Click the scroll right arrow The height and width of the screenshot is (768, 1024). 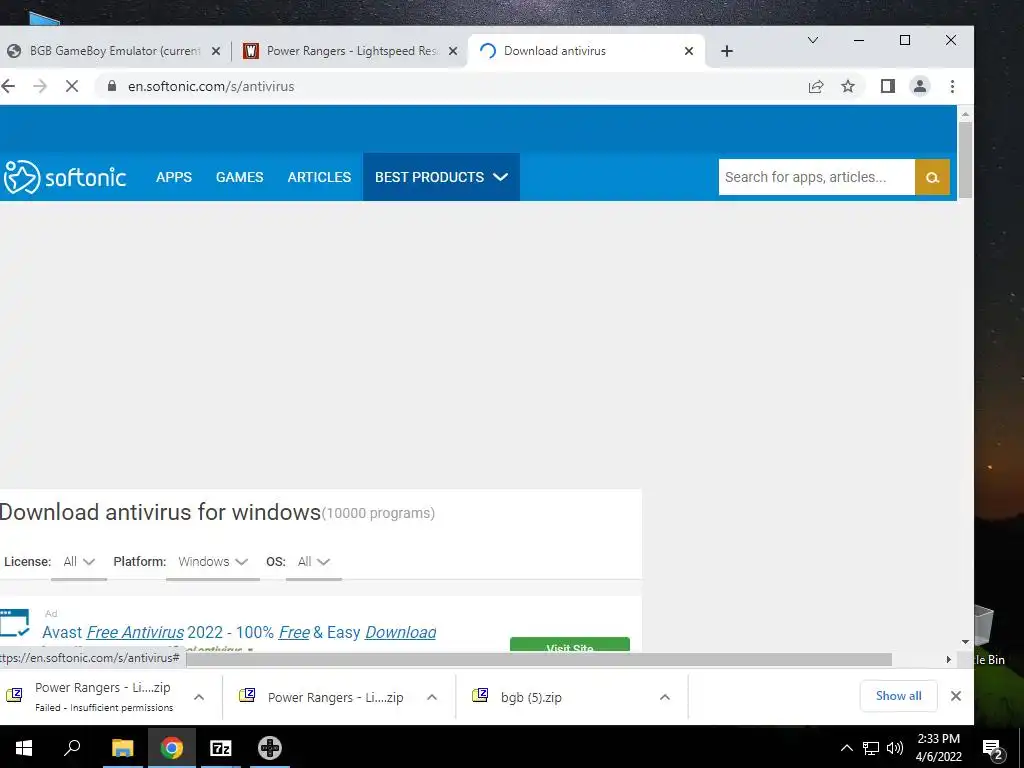point(948,660)
